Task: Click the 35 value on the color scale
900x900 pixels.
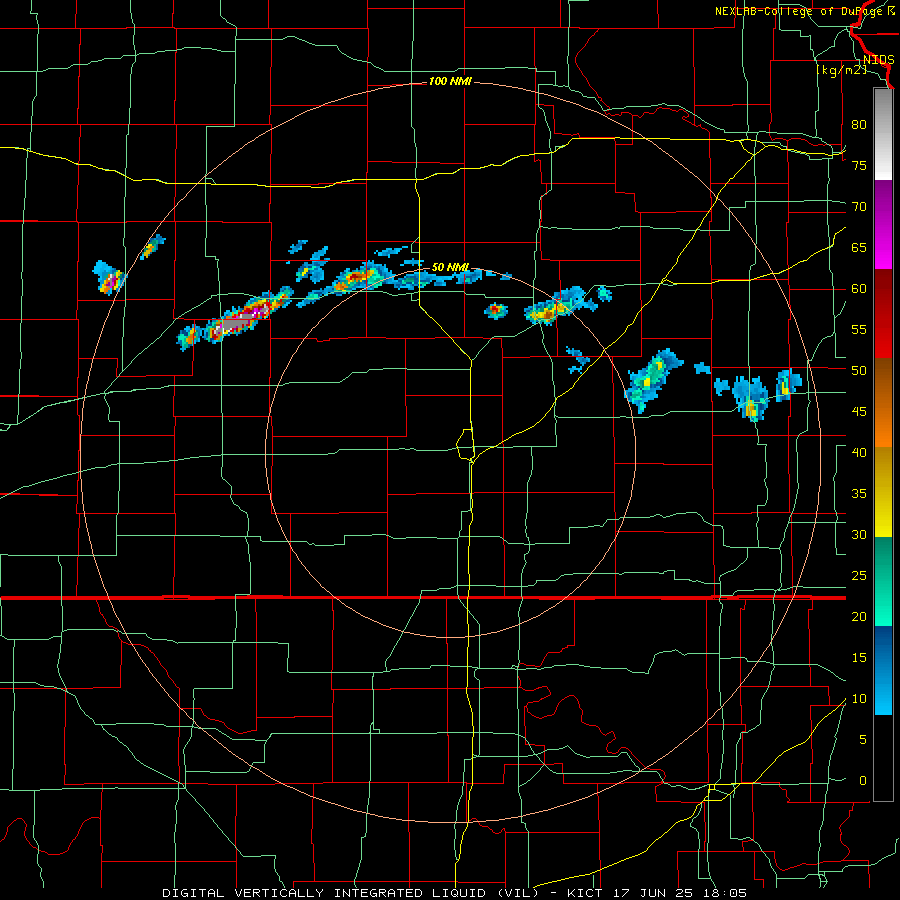Action: click(859, 494)
